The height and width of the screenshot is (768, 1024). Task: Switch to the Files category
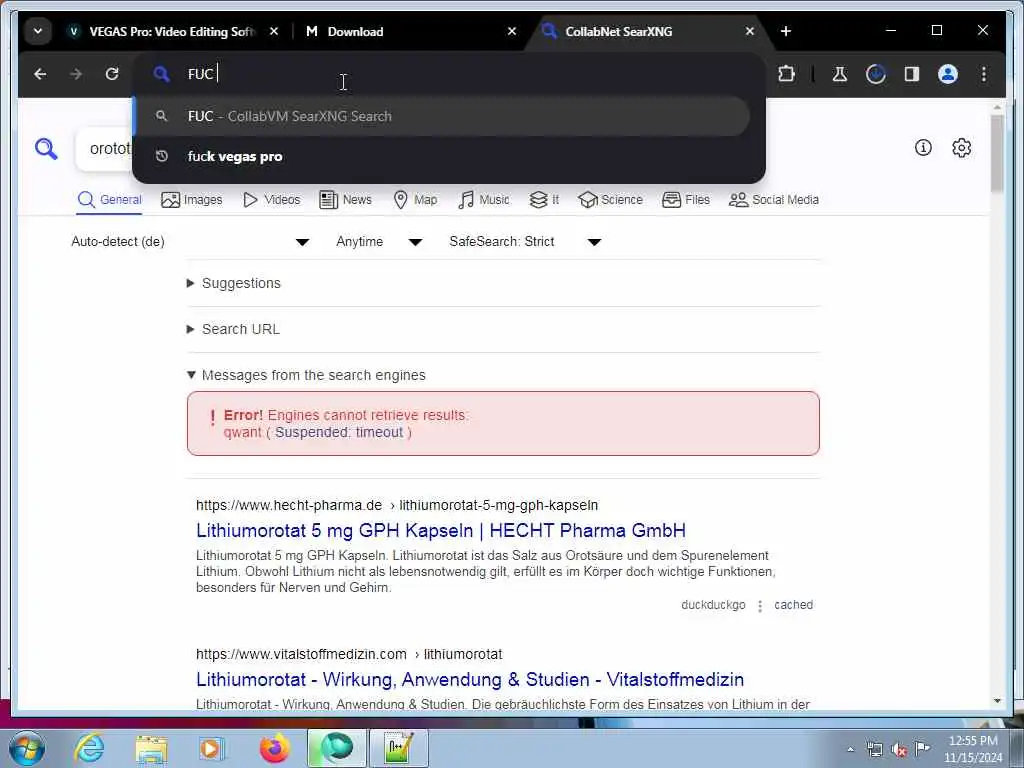point(685,200)
